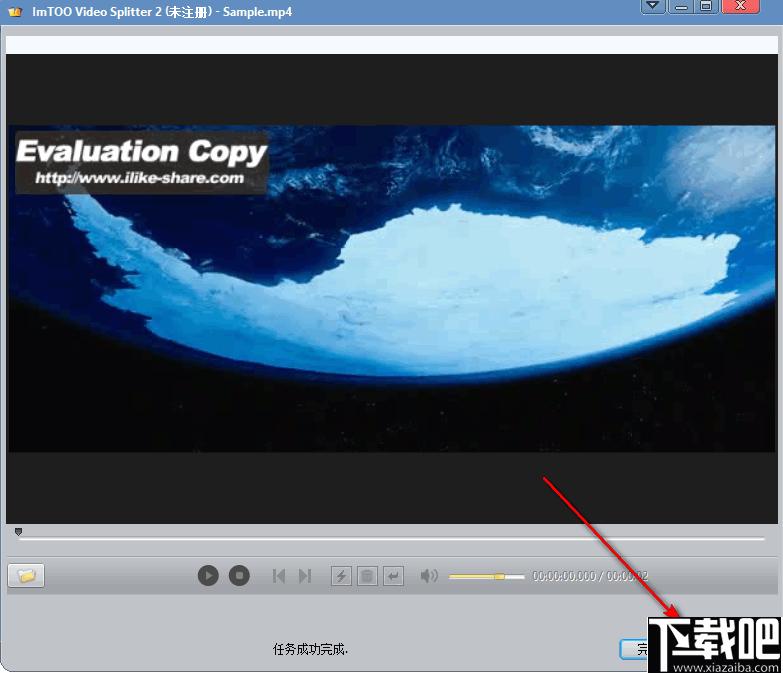
Task: Click the ilike-share.com watermark URL
Action: (x=139, y=178)
